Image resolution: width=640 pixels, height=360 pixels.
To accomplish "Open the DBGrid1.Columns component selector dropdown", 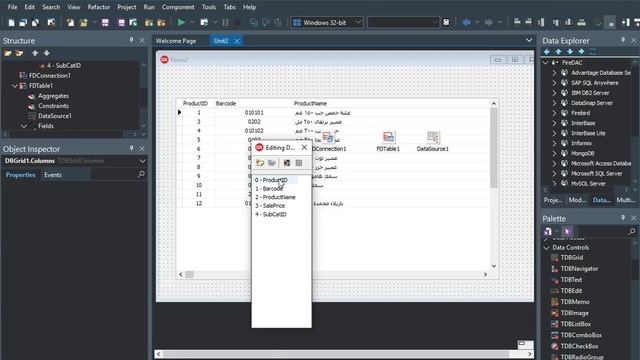I will [x=142, y=161].
